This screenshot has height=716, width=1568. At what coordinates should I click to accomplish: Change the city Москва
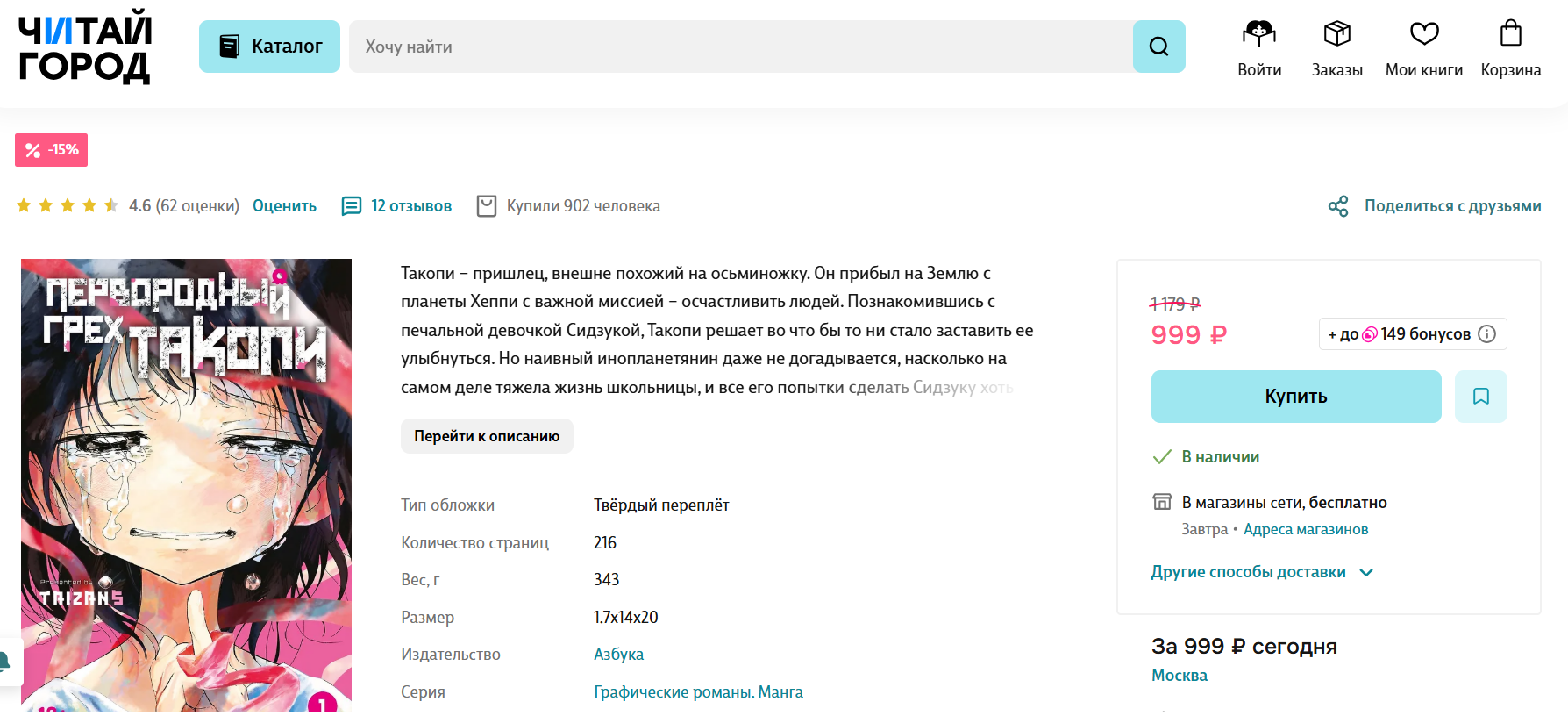tap(1179, 676)
